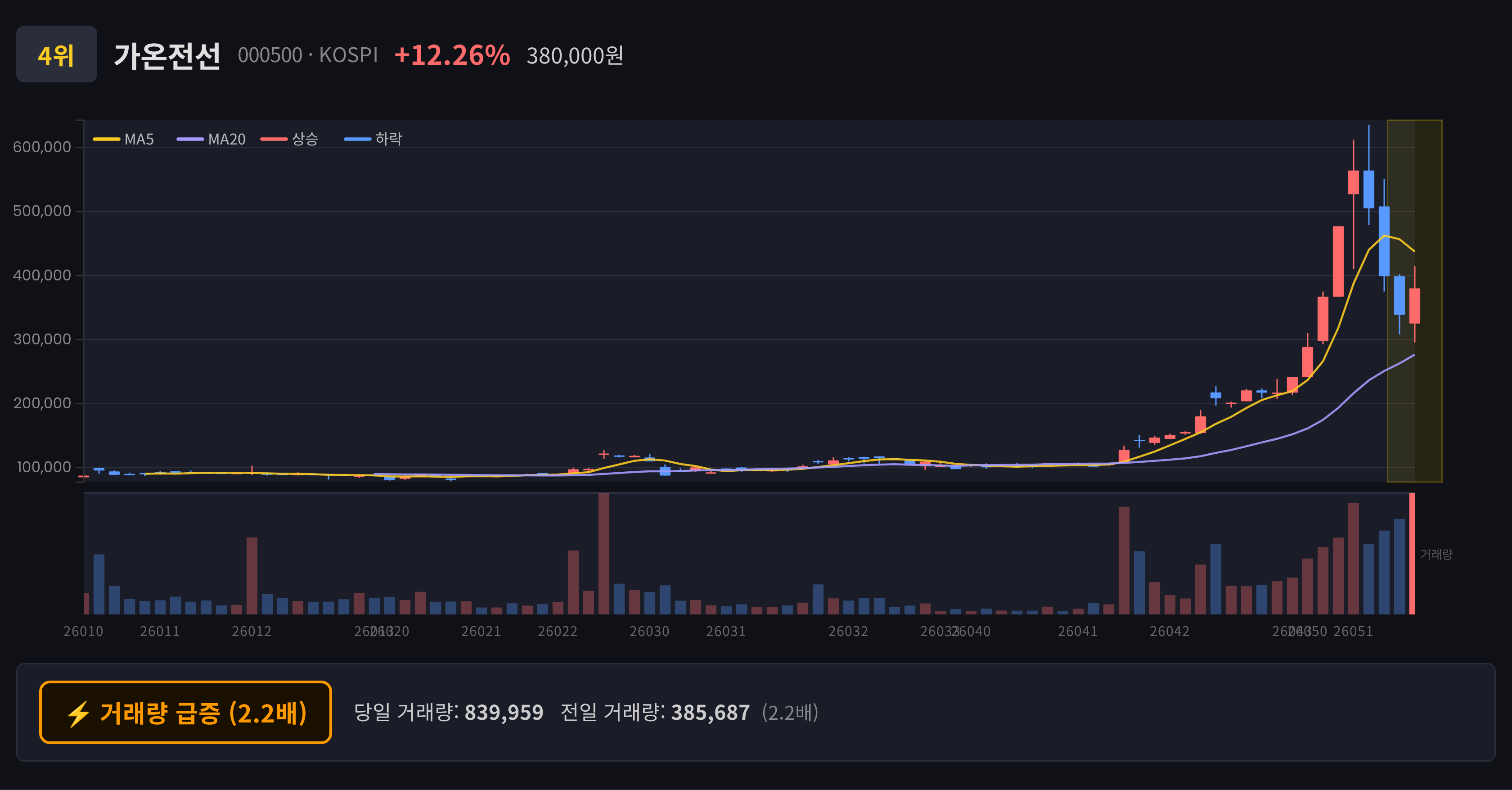Click the highlighted last-day volume bar
1512x790 pixels.
click(1412, 554)
